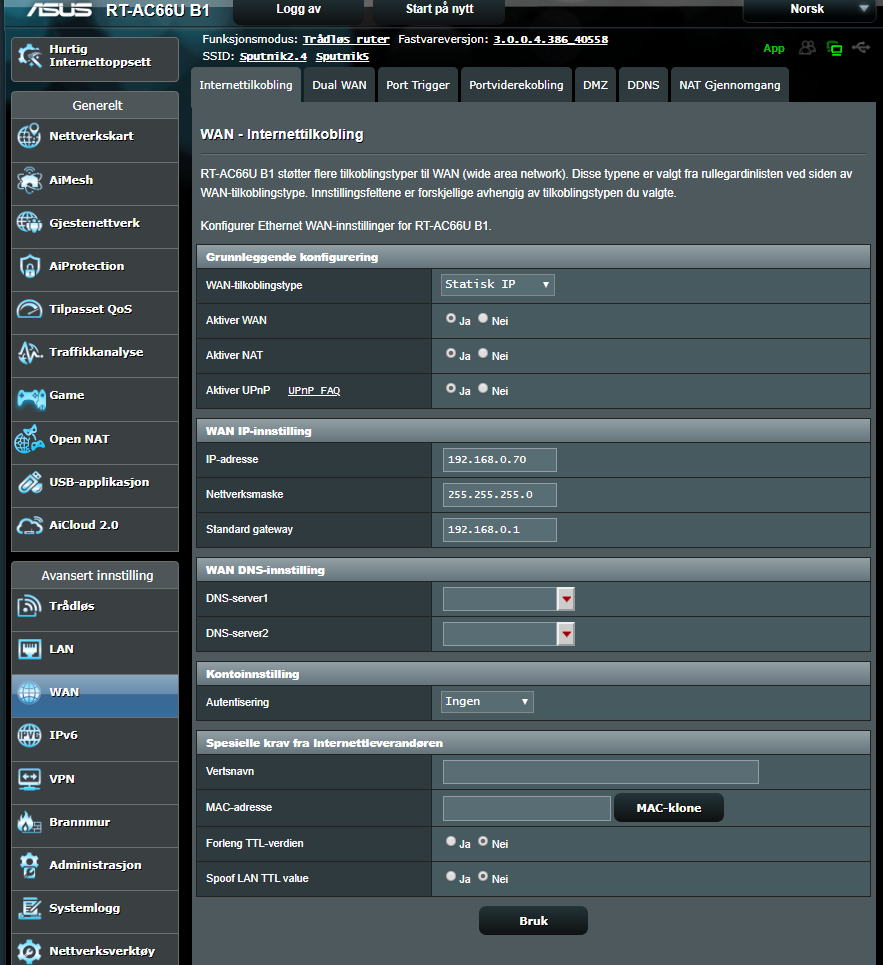This screenshot has height=965, width=883.
Task: Open Systemlogg notepad icon
Action: [29, 908]
